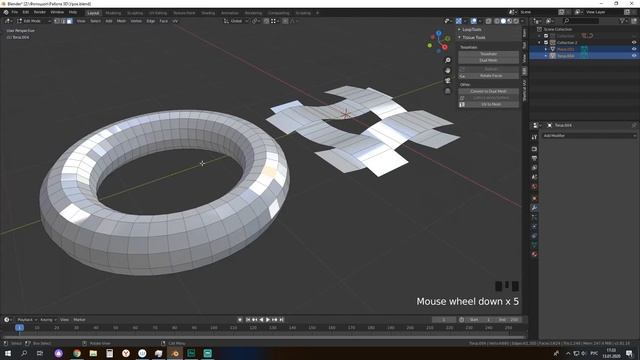The width and height of the screenshot is (640, 360).
Task: Open Modifier properties wrench tab
Action: (534, 208)
